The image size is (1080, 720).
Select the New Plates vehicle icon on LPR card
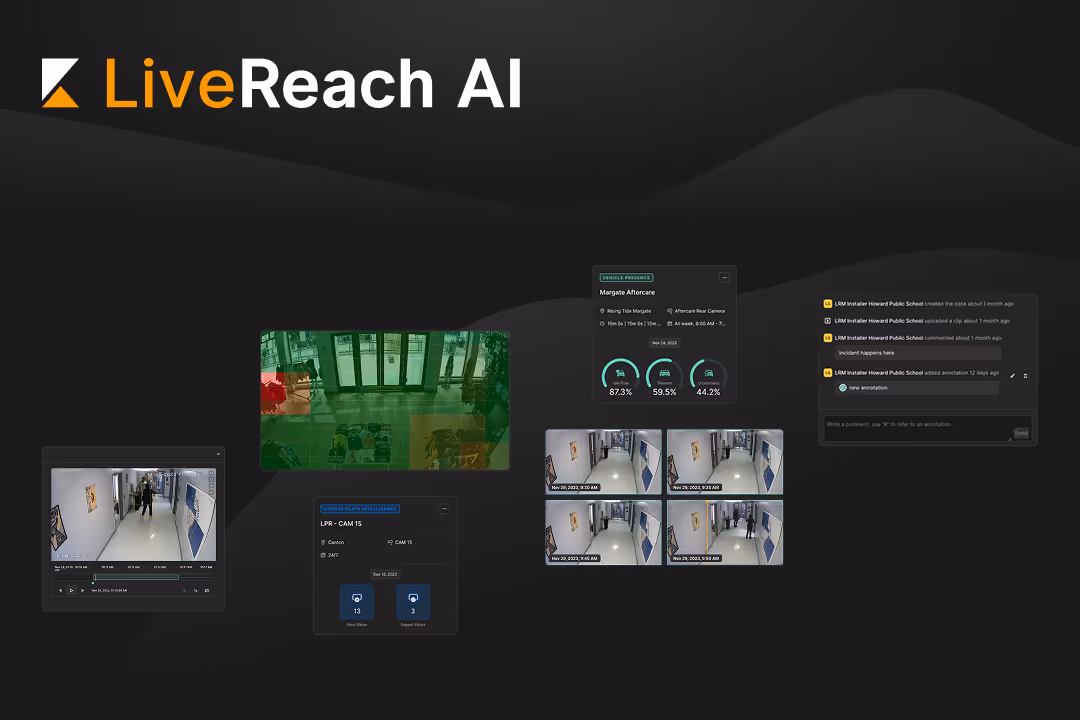357,598
